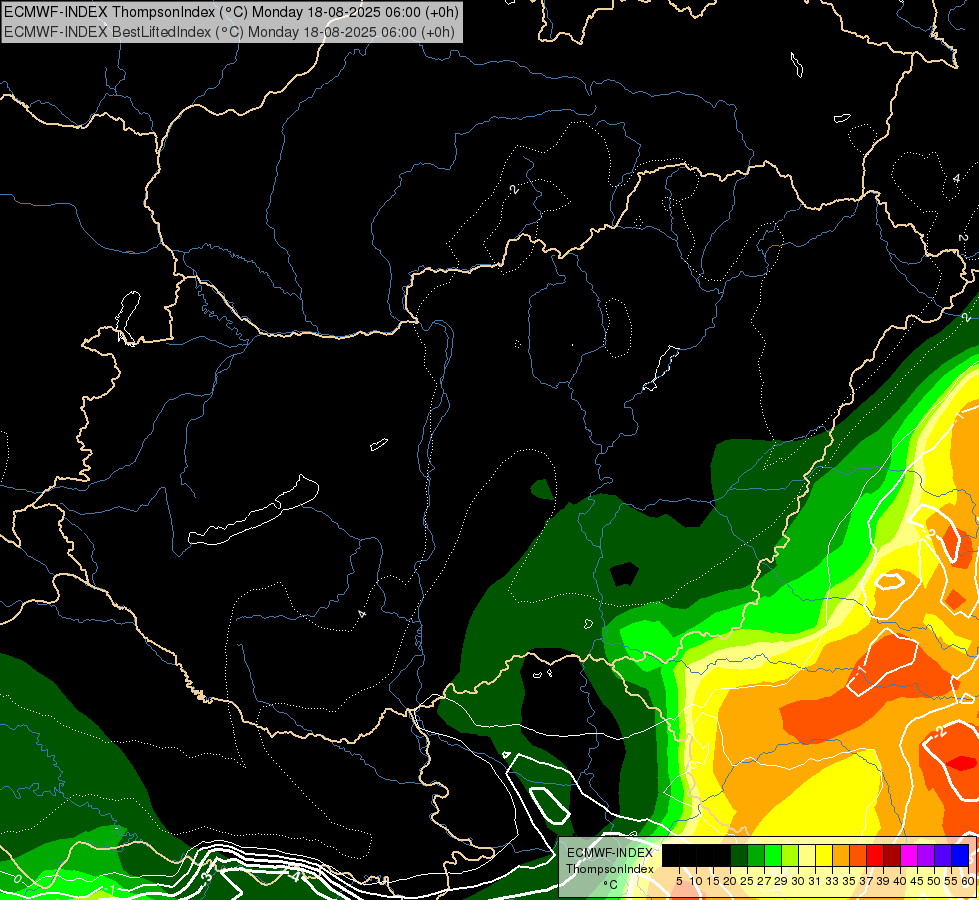979x900 pixels.
Task: Pick the purple 45–50 legend swatch
Action: 927,855
